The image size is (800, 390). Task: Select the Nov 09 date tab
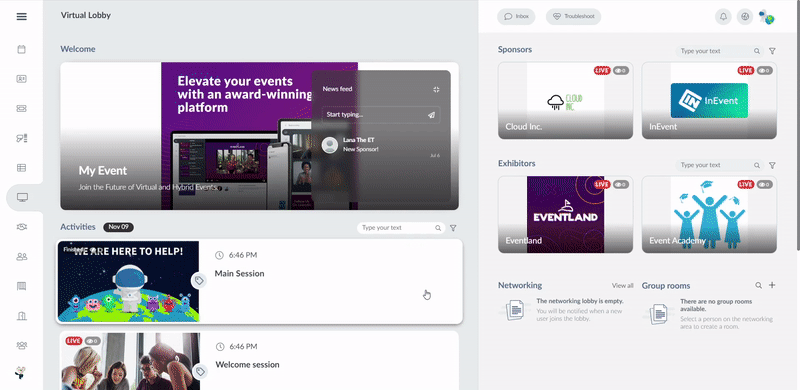tap(118, 227)
